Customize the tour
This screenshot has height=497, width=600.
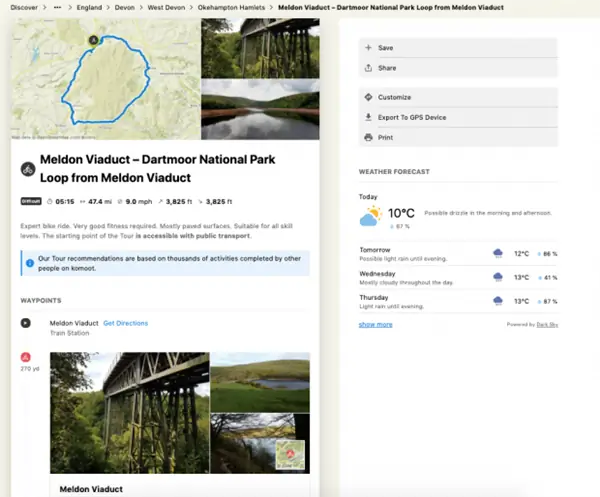[x=458, y=97]
